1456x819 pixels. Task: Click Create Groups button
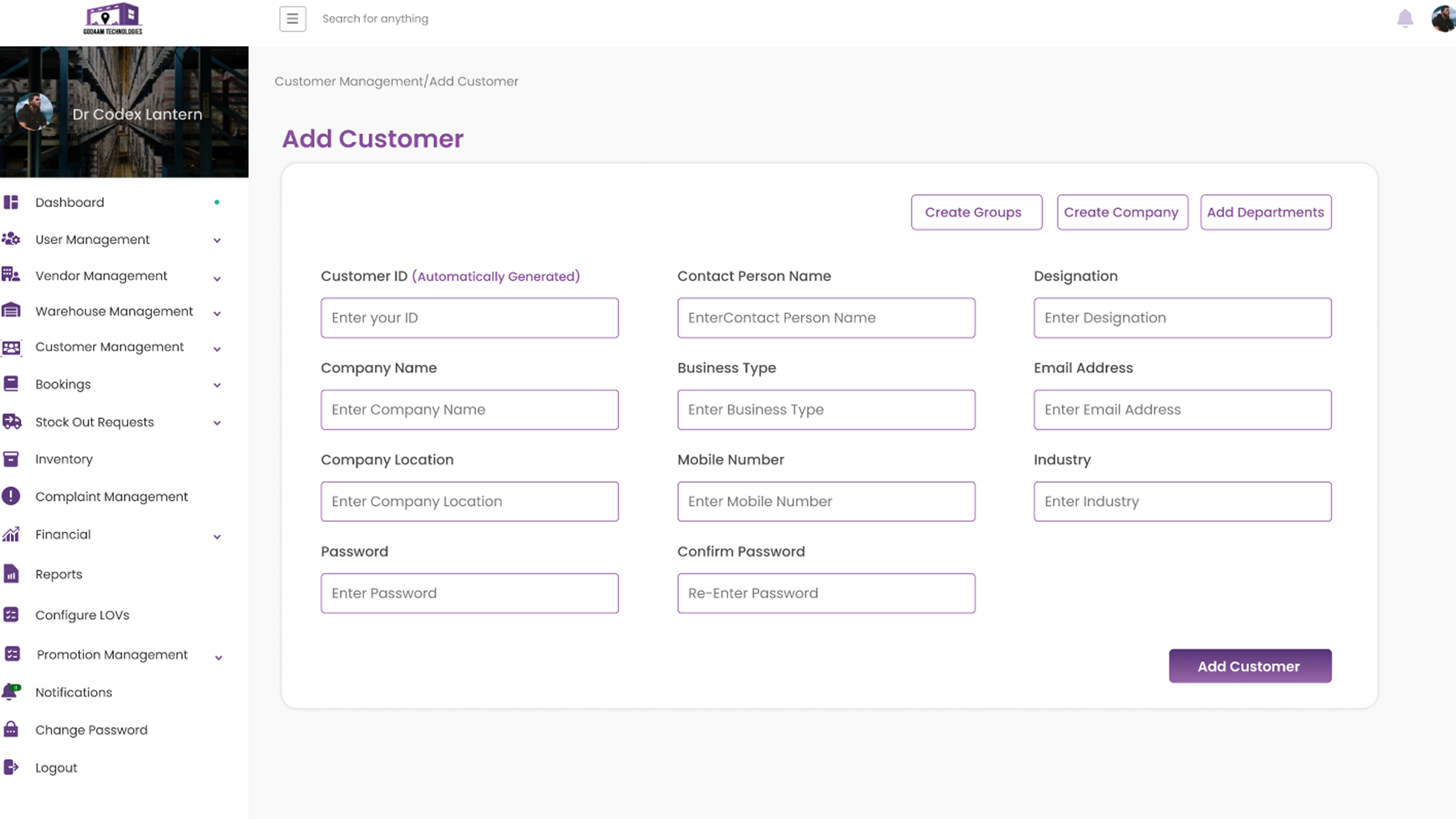(976, 212)
